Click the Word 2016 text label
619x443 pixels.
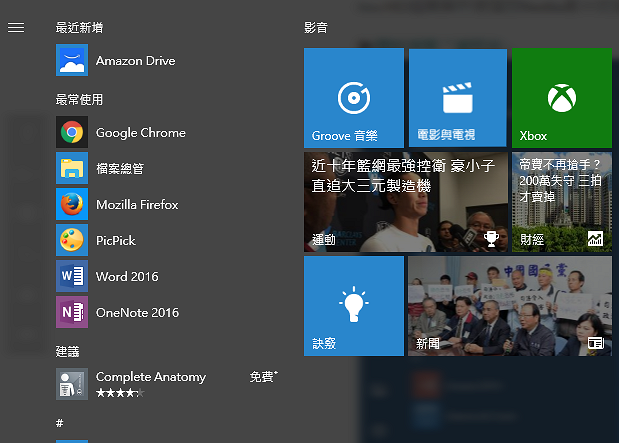pyautogui.click(x=127, y=276)
